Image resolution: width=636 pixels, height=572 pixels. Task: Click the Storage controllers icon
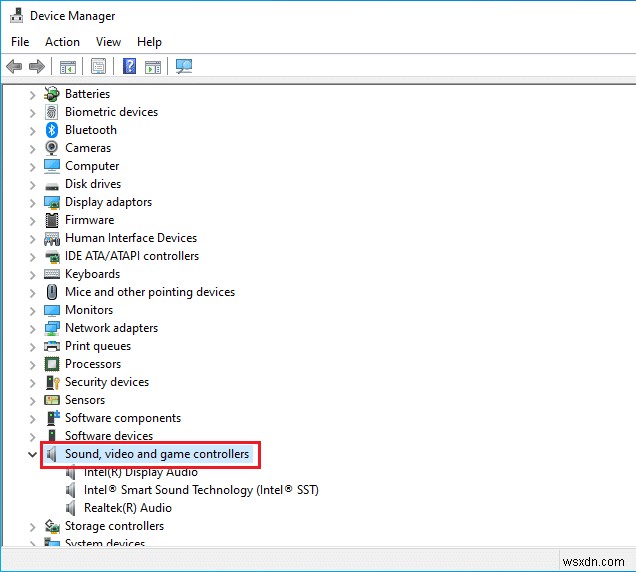point(52,526)
